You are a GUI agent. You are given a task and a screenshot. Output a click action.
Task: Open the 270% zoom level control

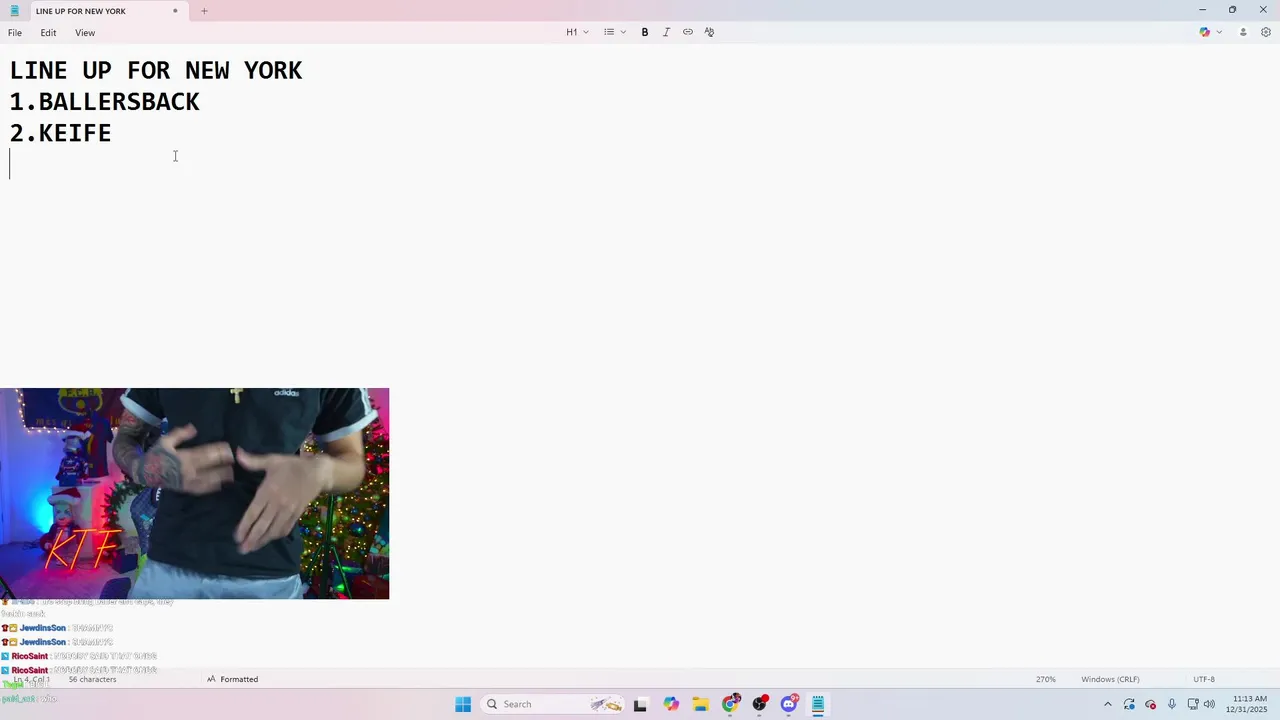tap(1046, 679)
